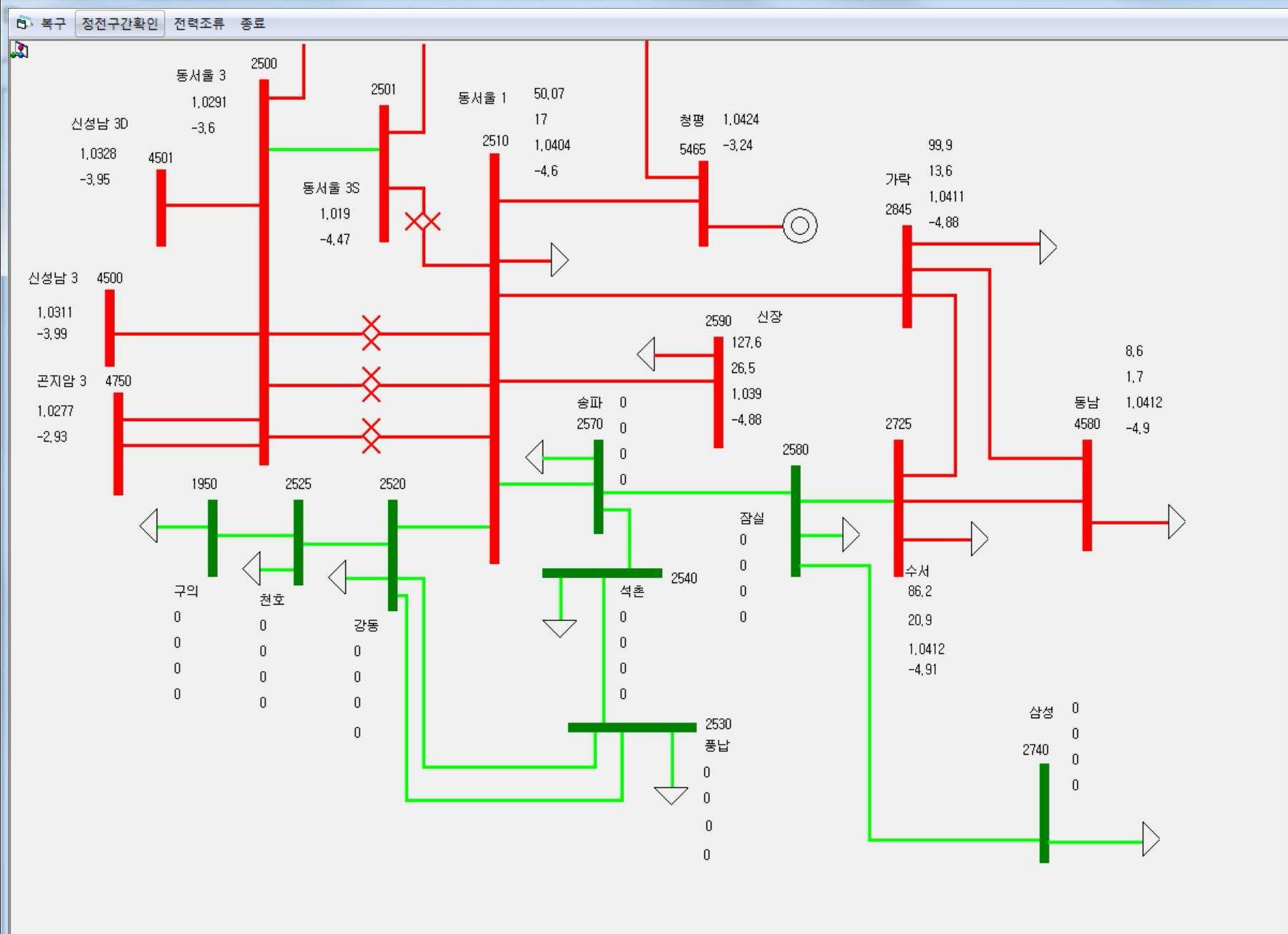Image resolution: width=1288 pixels, height=934 pixels.
Task: Click the small icon below the toolbar
Action: coord(20,50)
